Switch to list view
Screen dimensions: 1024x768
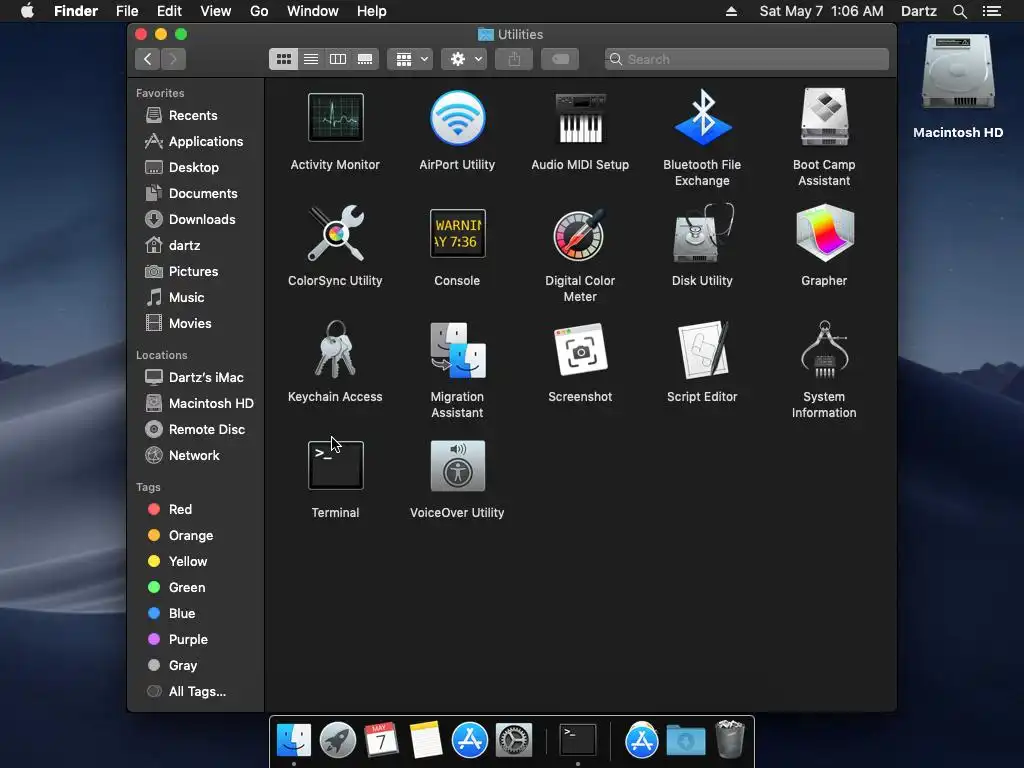[x=311, y=59]
